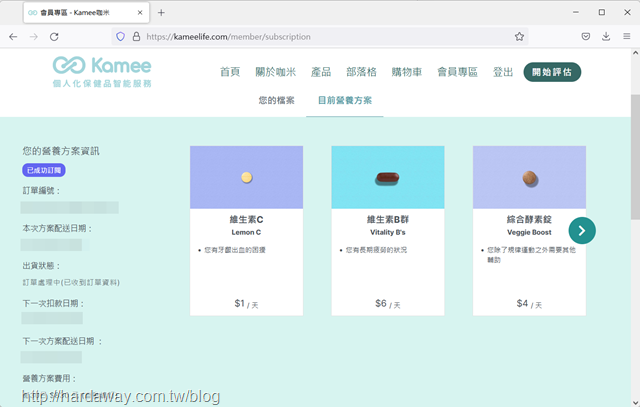Open the Pocket save icon
Image resolution: width=640 pixels, height=407 pixels.
coord(586,37)
